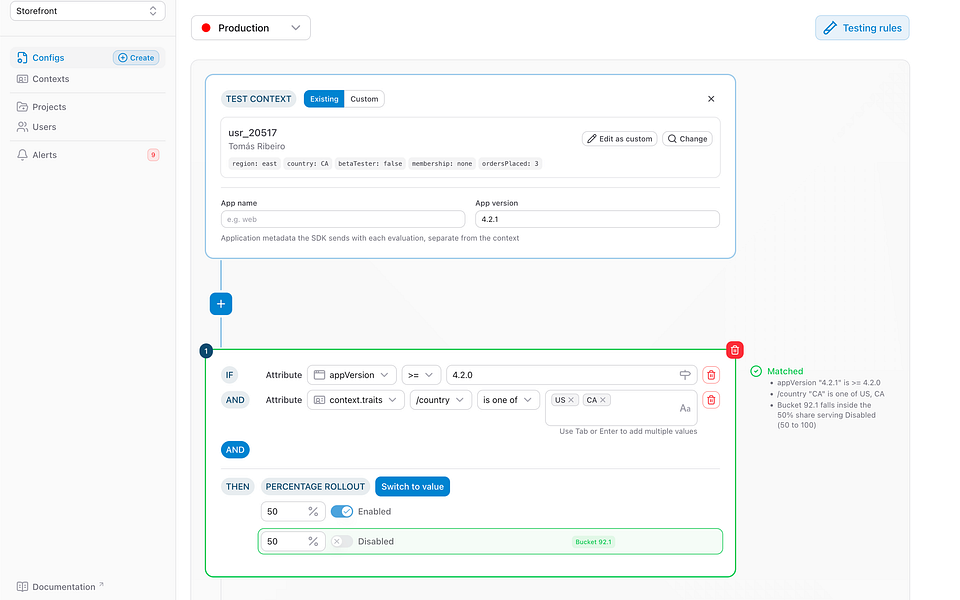Remove the US value tag
960x600 pixels.
[x=571, y=400]
